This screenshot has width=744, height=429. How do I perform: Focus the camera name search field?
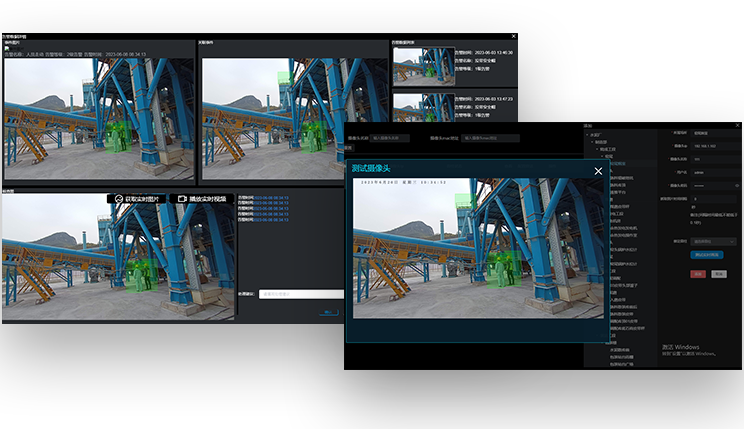(x=390, y=138)
